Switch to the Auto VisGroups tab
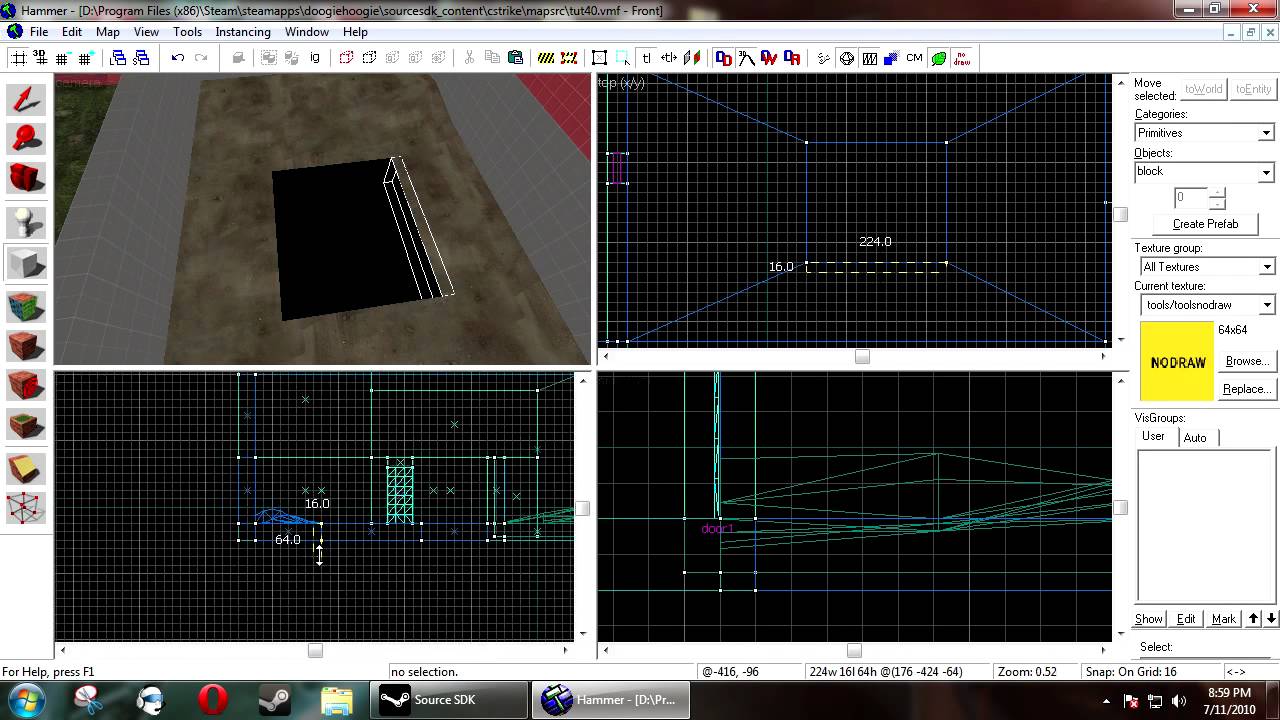This screenshot has width=1280, height=720. click(x=1195, y=437)
